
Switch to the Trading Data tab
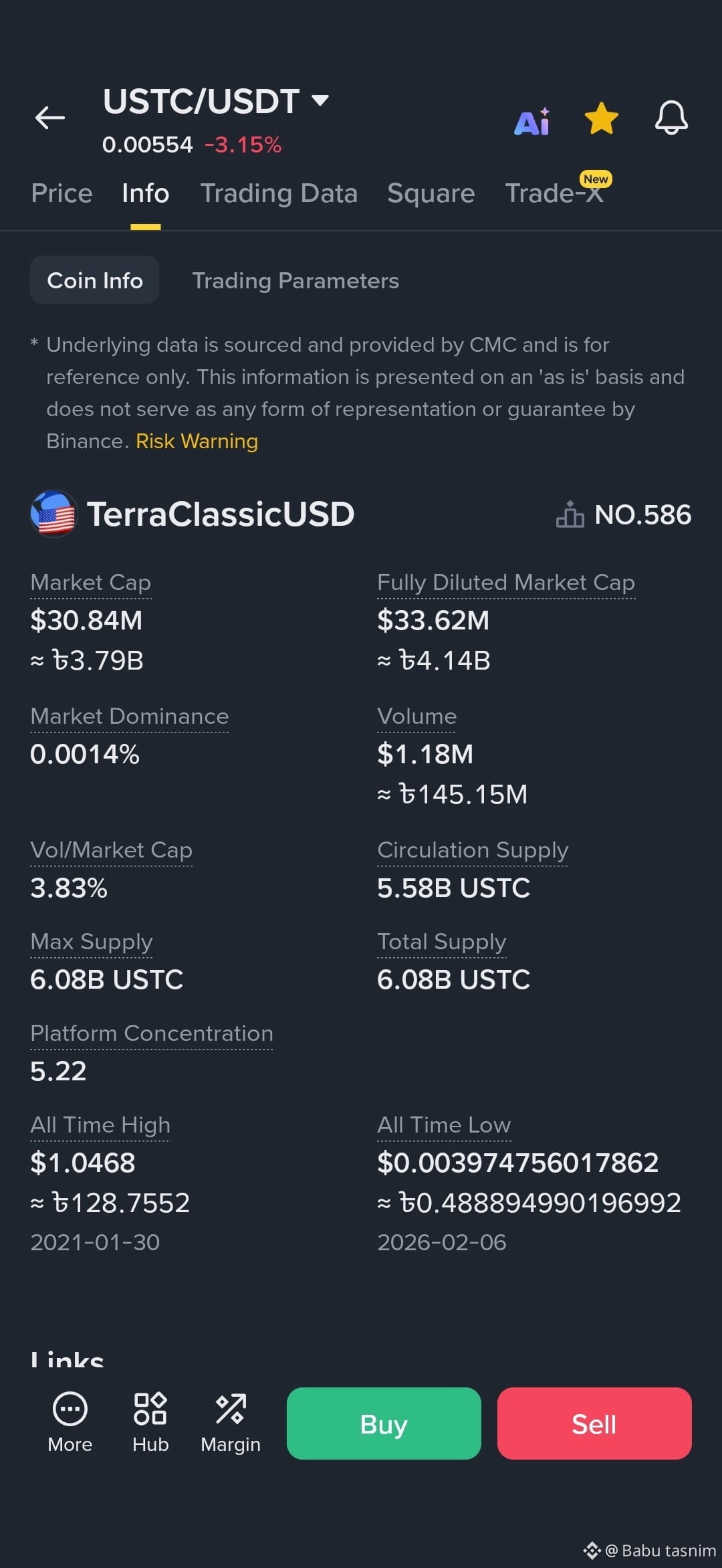[279, 193]
